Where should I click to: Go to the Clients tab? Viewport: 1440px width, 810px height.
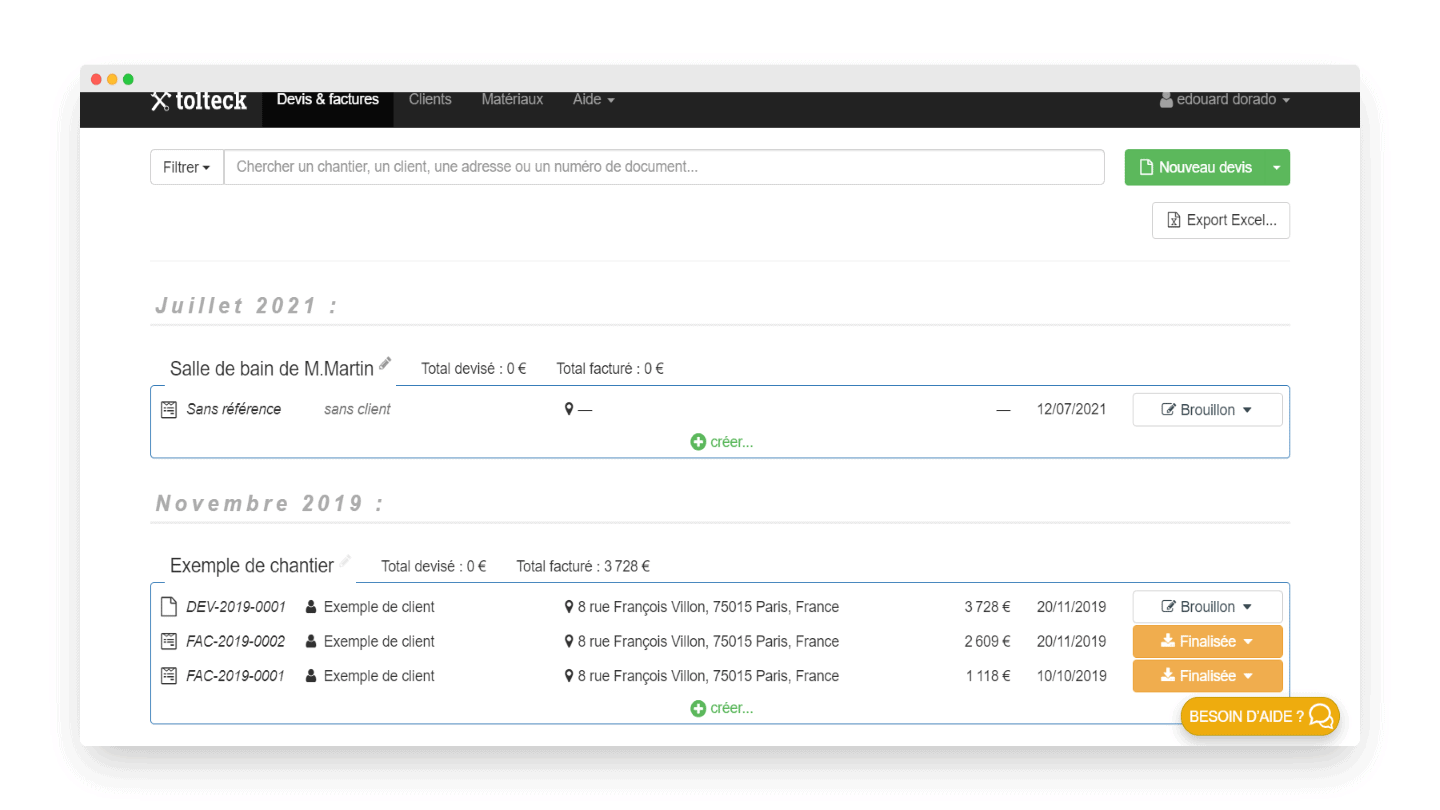click(x=430, y=100)
